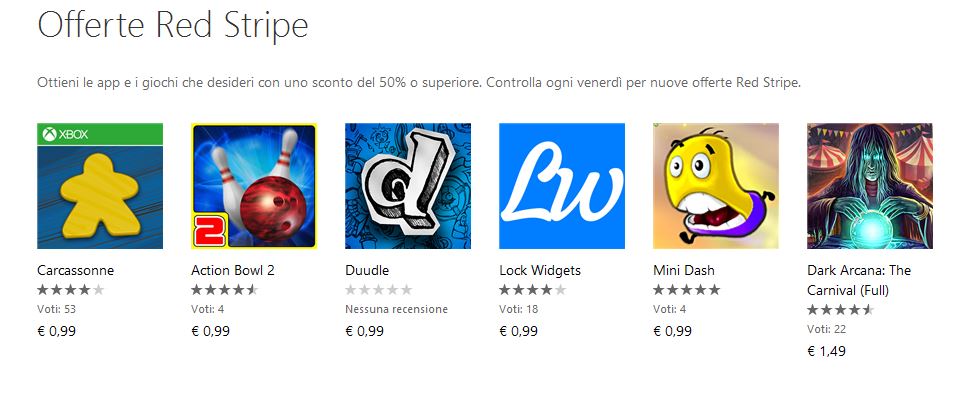Image resolution: width=980 pixels, height=402 pixels.
Task: Open the Lock Widgets title link
Action: point(540,271)
